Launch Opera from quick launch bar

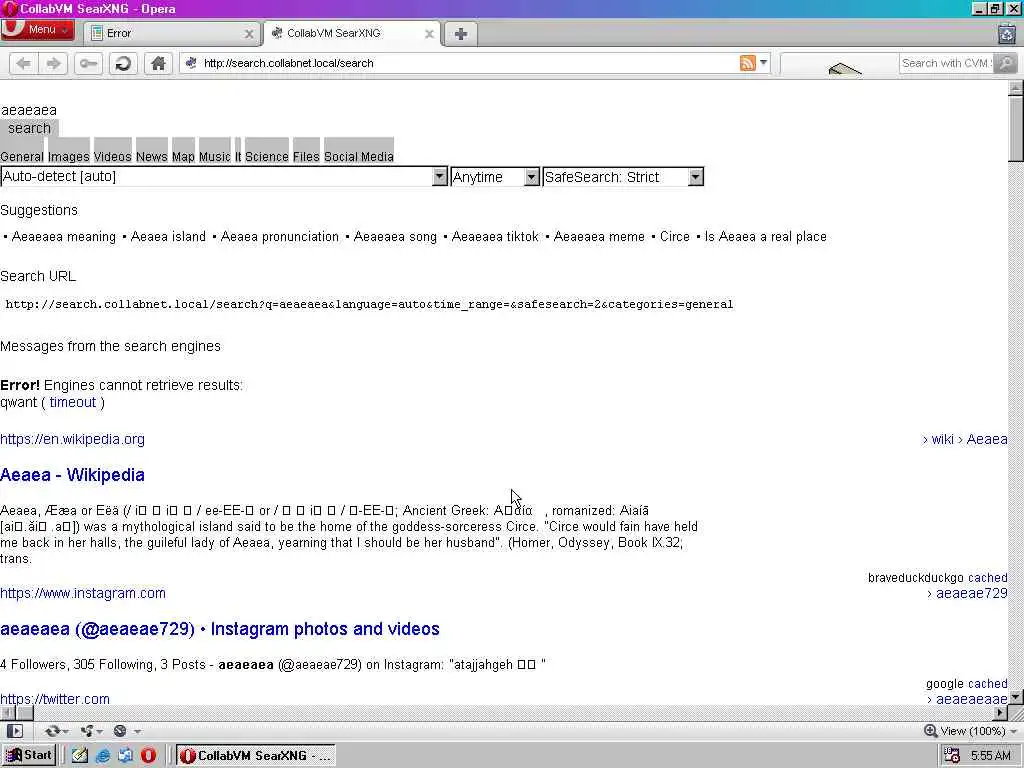coord(148,756)
